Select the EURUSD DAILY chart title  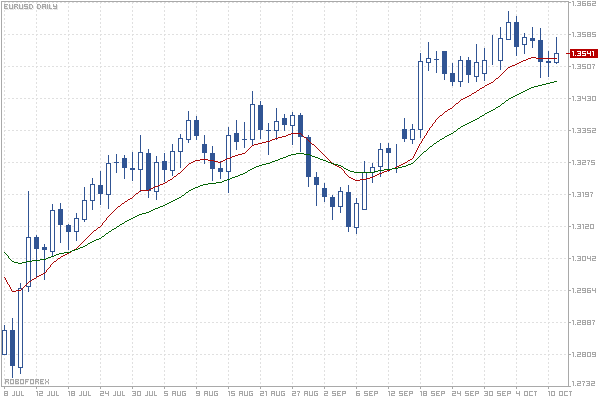pos(31,7)
